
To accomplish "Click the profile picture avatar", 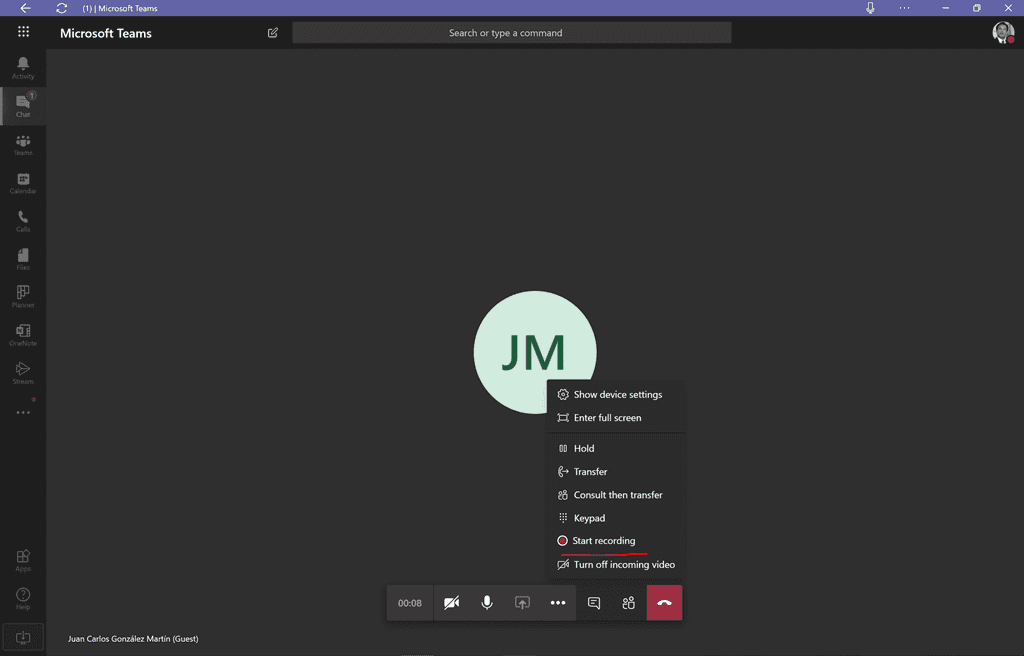I will (1002, 33).
